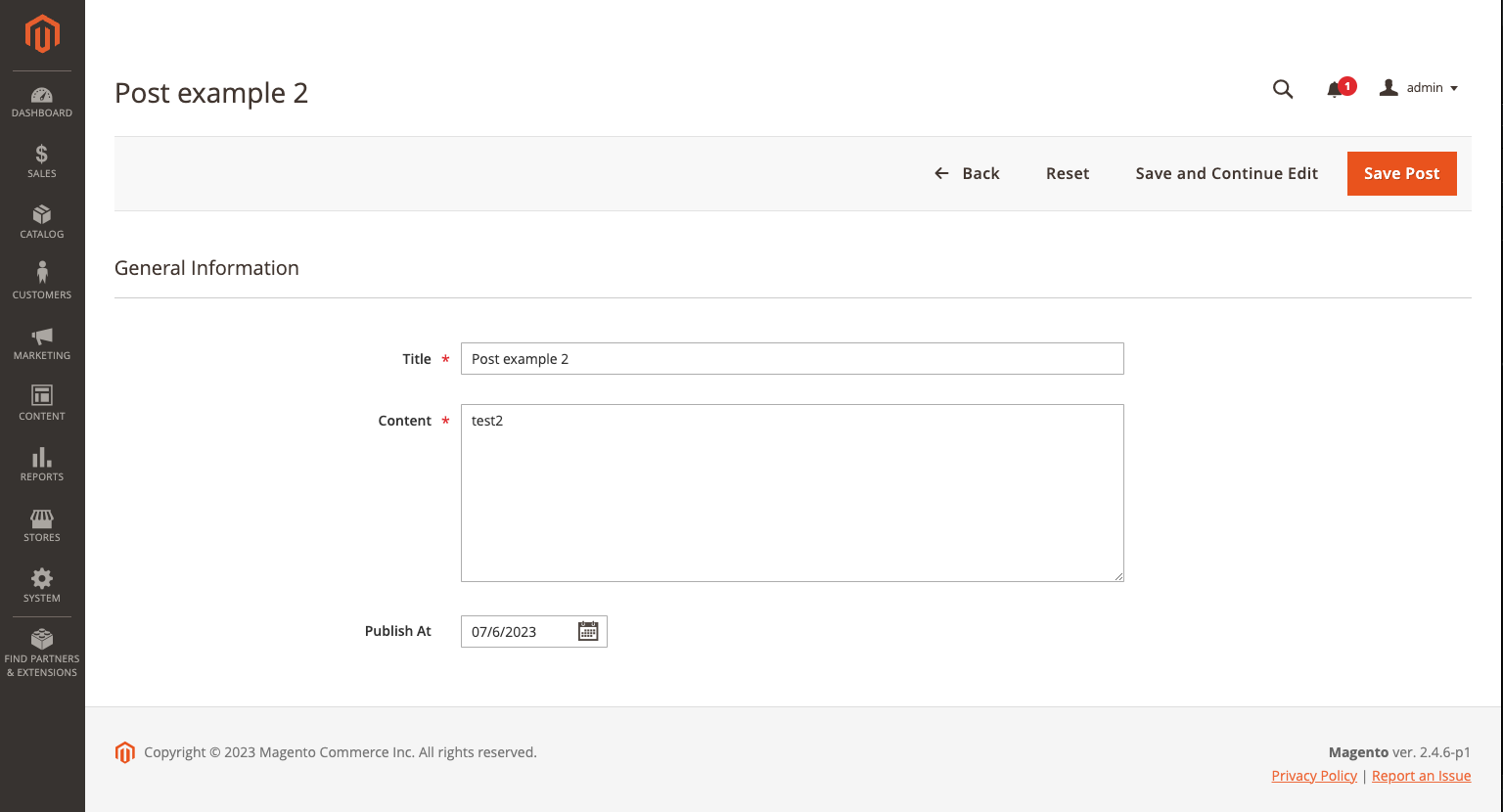Expand the admin account dropdown

pyautogui.click(x=1419, y=88)
